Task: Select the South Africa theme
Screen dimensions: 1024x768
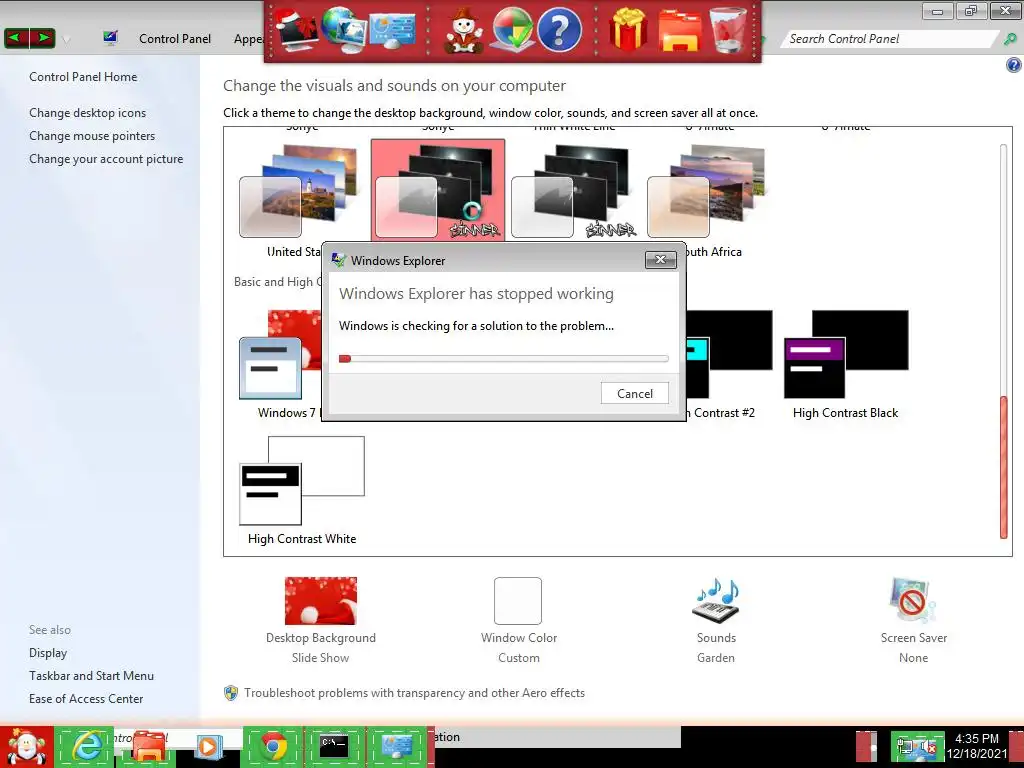Action: coord(709,199)
